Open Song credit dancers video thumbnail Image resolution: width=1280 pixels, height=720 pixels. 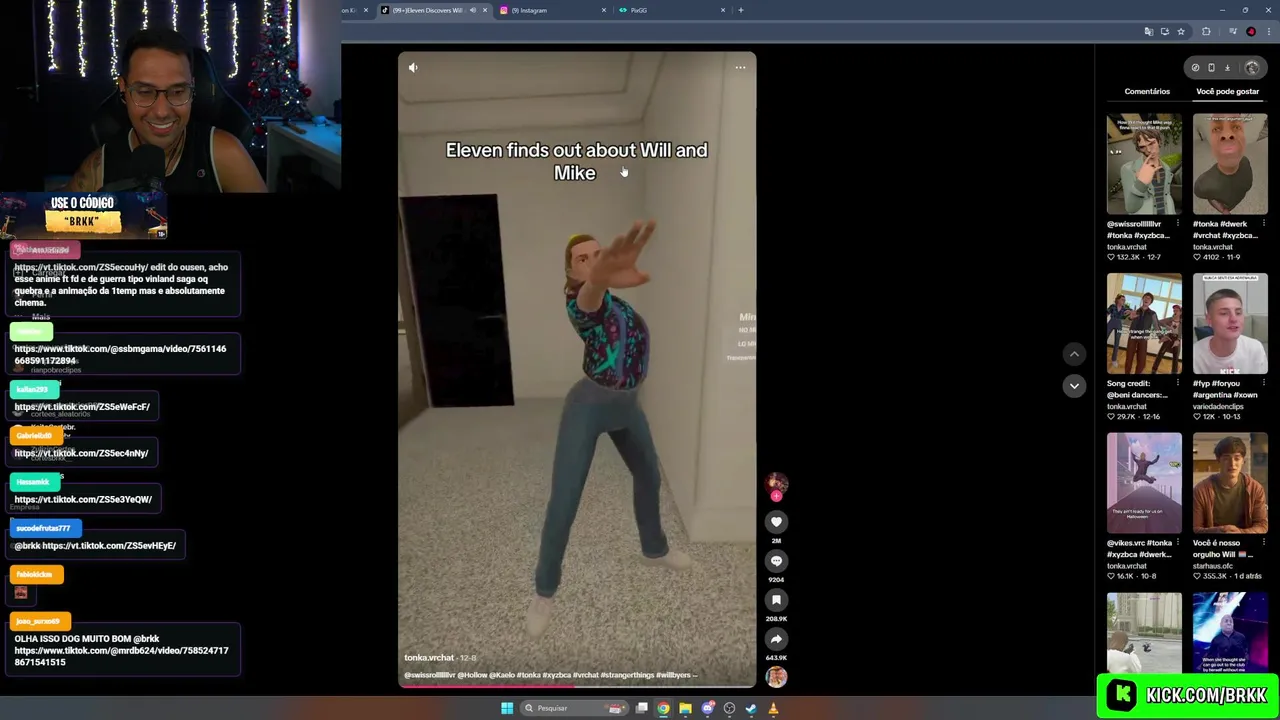[x=1144, y=324]
